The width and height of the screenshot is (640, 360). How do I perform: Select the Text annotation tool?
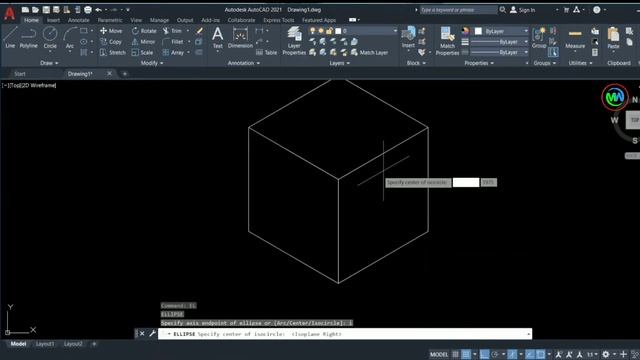[x=218, y=38]
